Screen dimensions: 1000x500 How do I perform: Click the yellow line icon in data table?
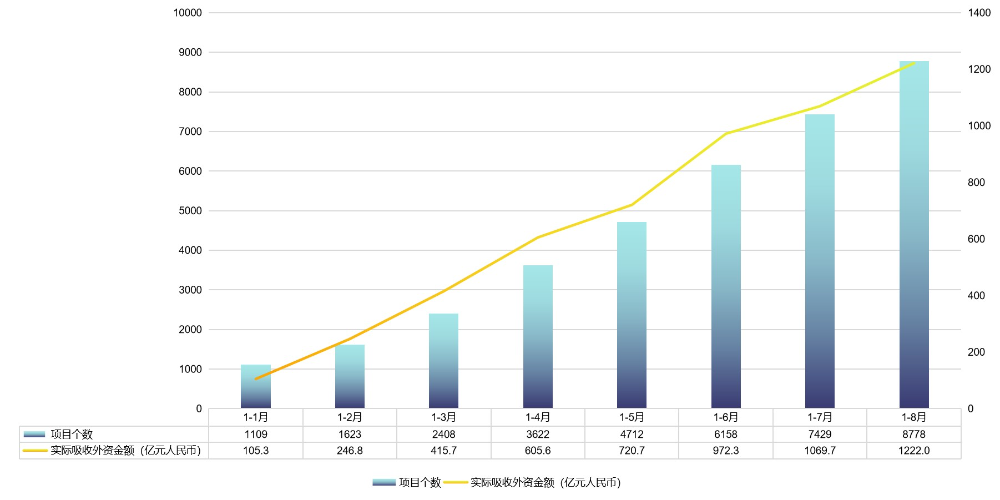pos(35,451)
